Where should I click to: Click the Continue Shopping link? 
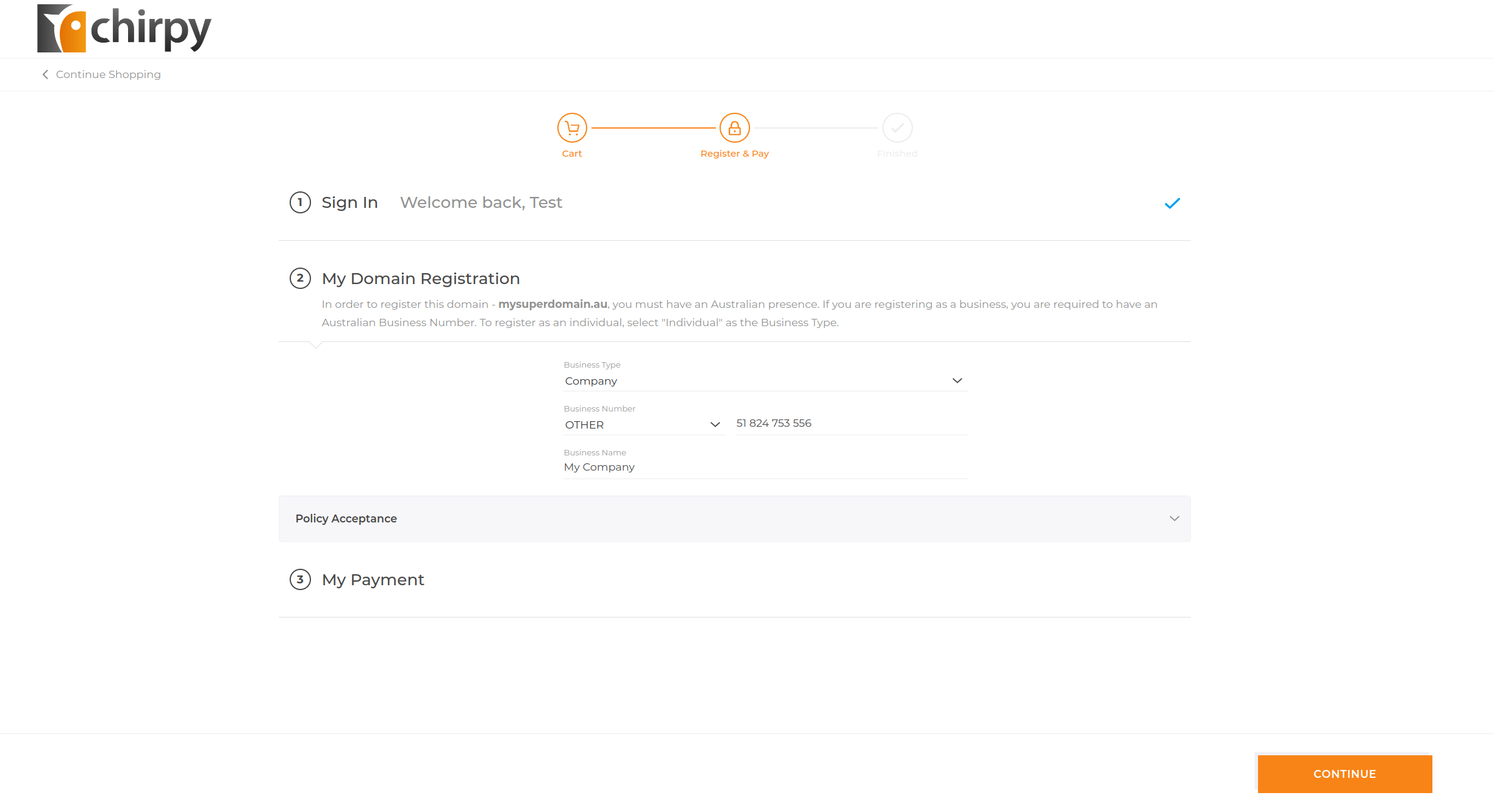109,74
